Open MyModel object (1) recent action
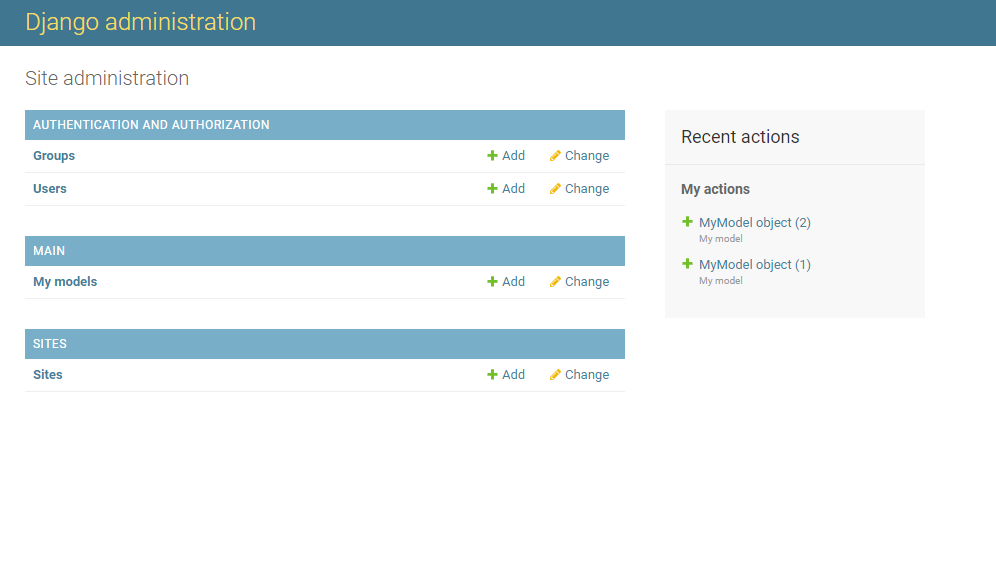This screenshot has height=564, width=996. pos(755,265)
